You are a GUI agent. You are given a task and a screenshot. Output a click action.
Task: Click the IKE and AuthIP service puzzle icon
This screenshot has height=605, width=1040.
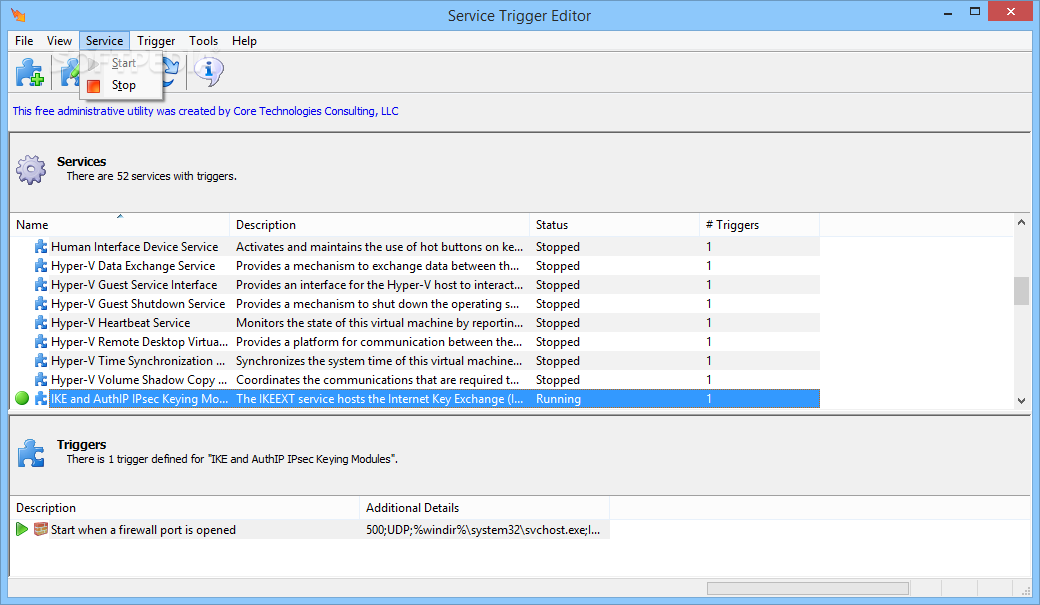click(x=40, y=399)
